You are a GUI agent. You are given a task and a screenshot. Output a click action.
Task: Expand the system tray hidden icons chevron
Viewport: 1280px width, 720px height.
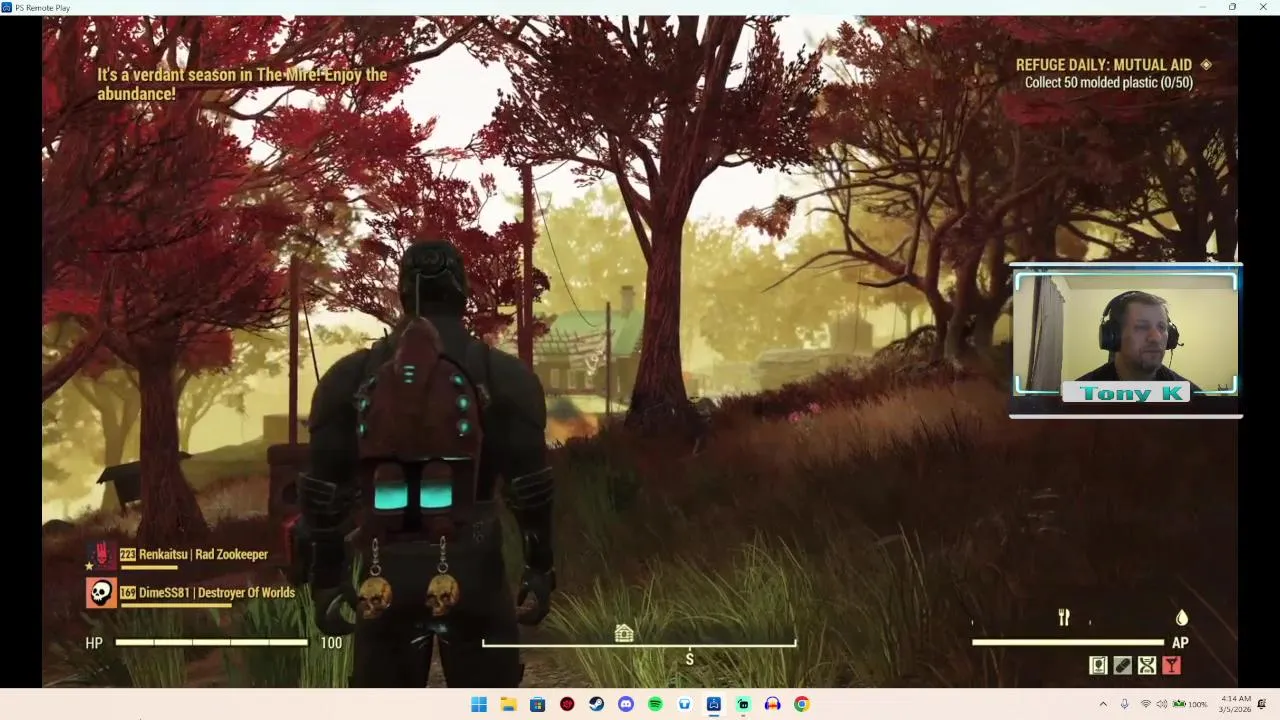click(x=1103, y=704)
